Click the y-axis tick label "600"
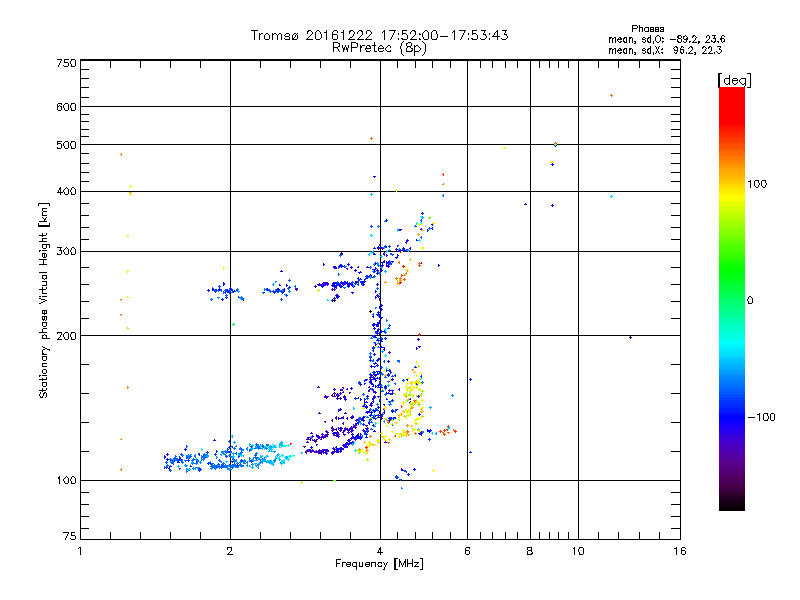The height and width of the screenshot is (600, 800). click(66, 107)
